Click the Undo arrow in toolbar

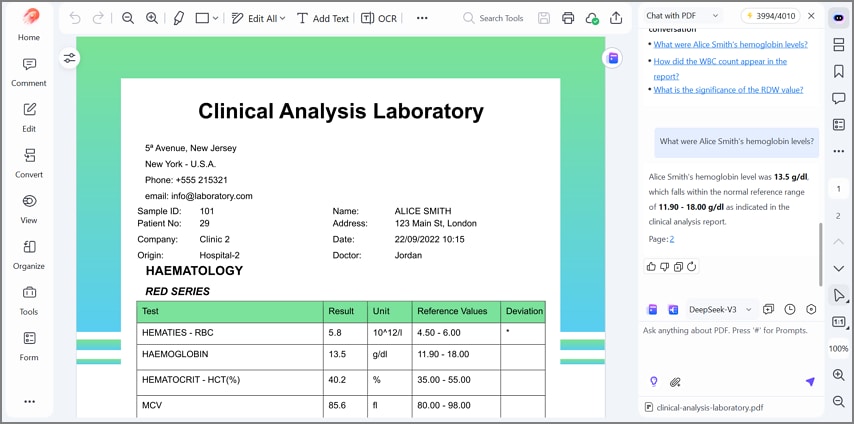pos(75,18)
